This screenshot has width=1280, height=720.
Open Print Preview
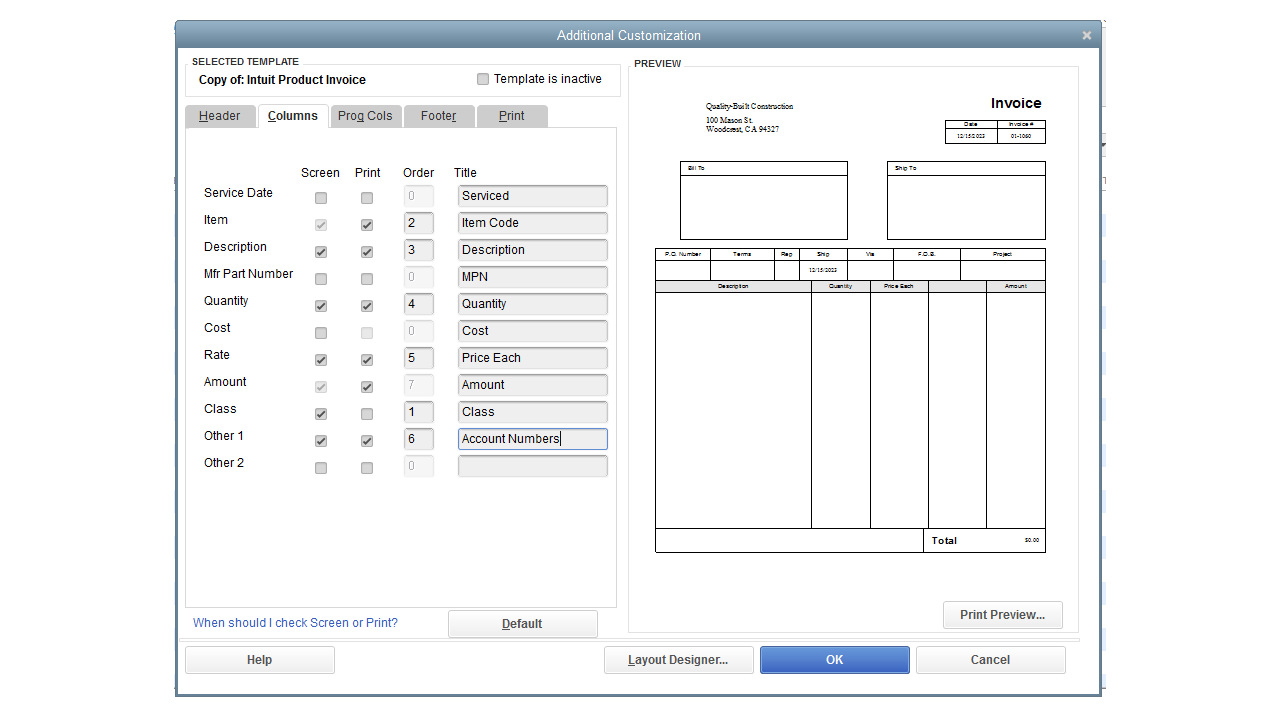[1002, 615]
